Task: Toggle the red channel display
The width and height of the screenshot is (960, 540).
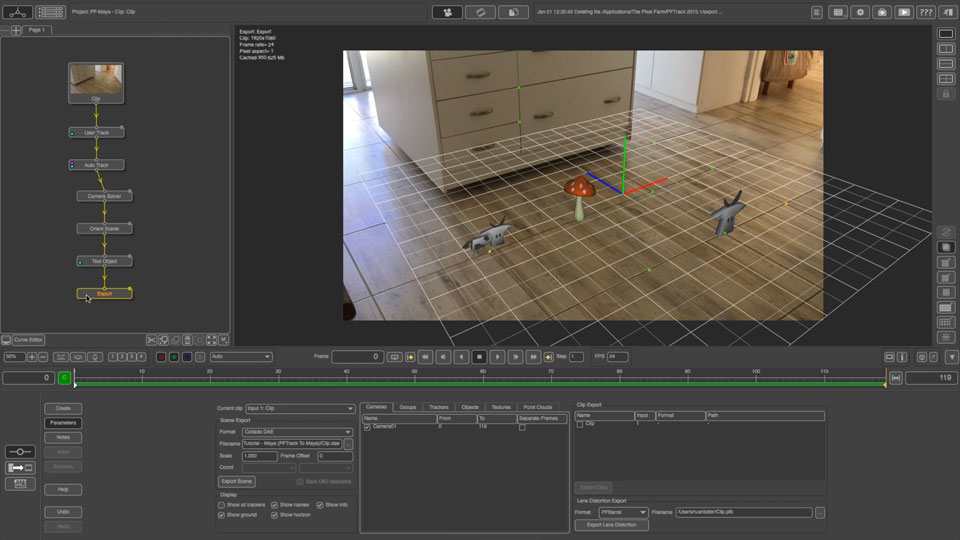Action: [161, 357]
